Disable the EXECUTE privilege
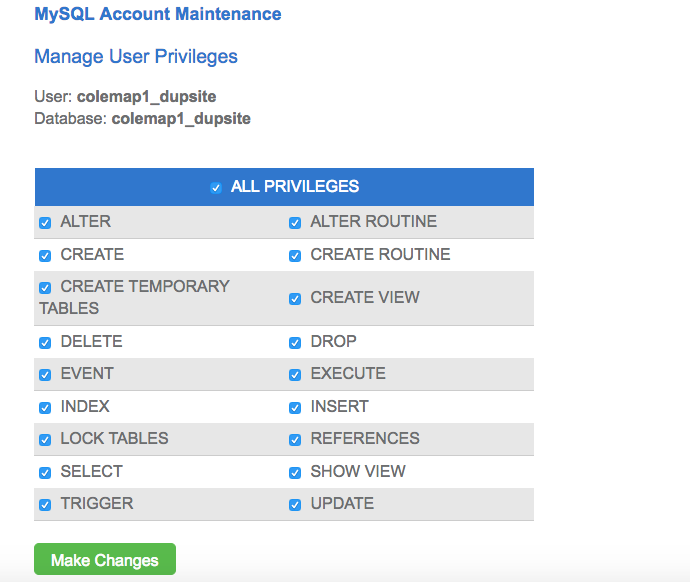The height and width of the screenshot is (582, 690). tap(295, 375)
